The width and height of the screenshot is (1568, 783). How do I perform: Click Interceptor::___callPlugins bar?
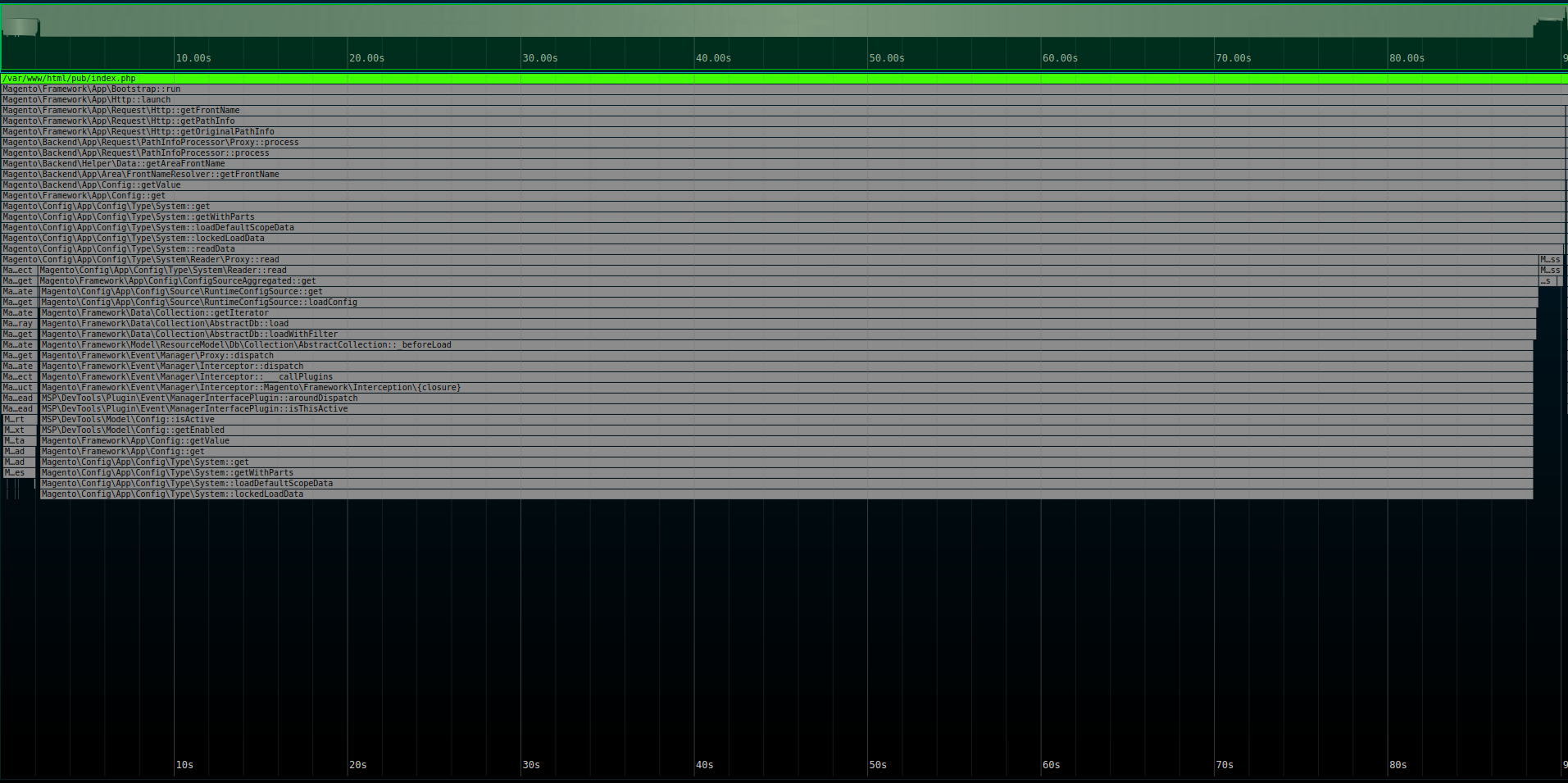[787, 377]
